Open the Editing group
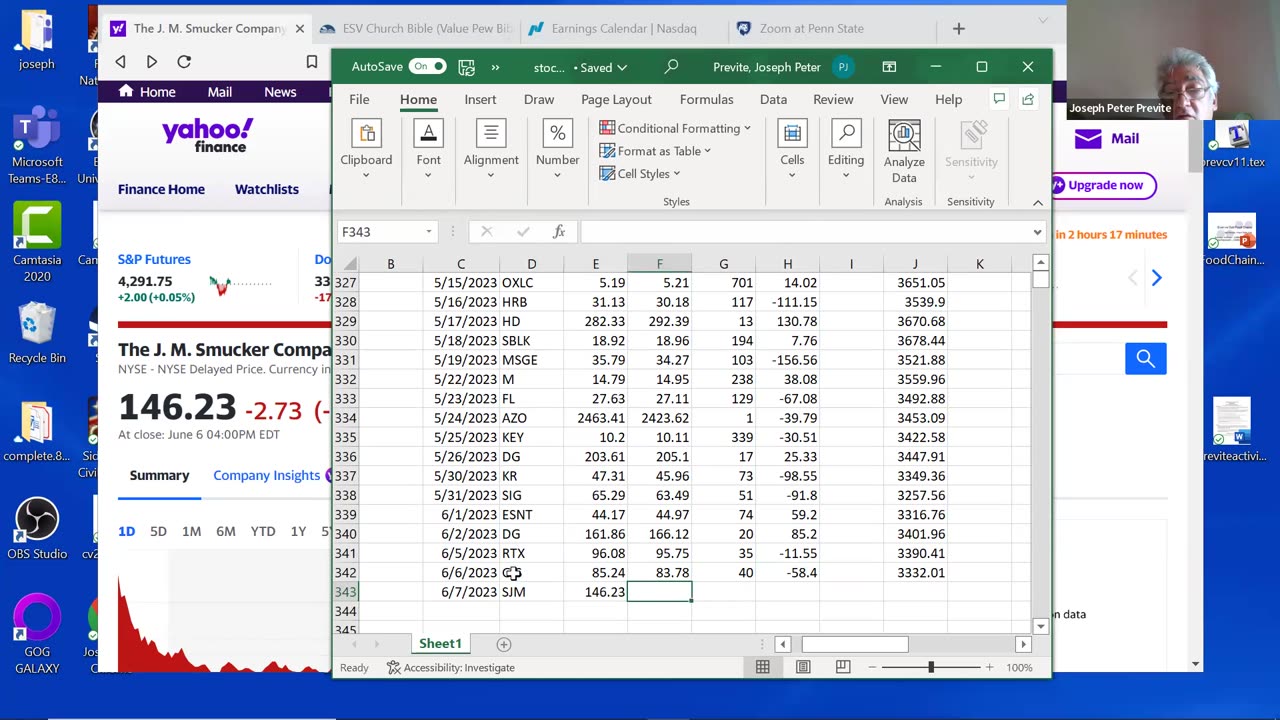Screen dimensions: 1280x720 point(846,150)
